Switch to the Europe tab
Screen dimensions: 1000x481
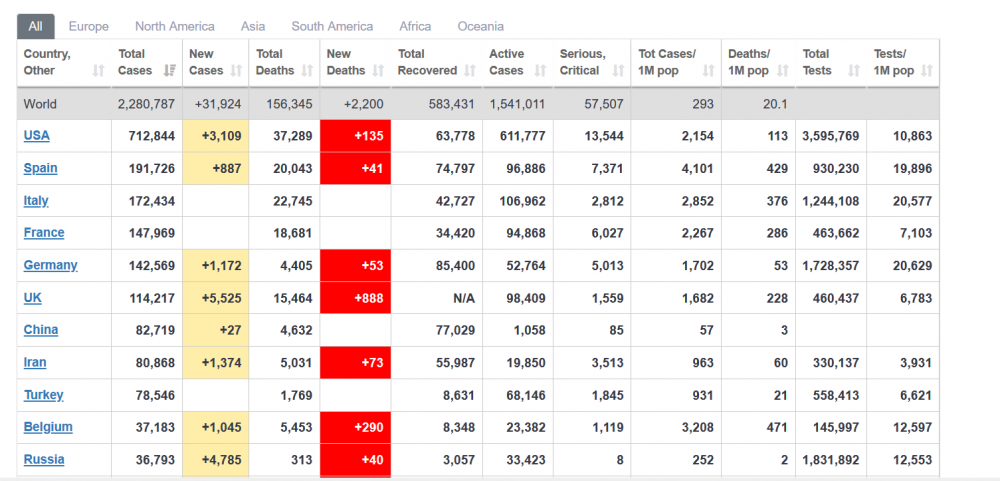click(x=89, y=27)
